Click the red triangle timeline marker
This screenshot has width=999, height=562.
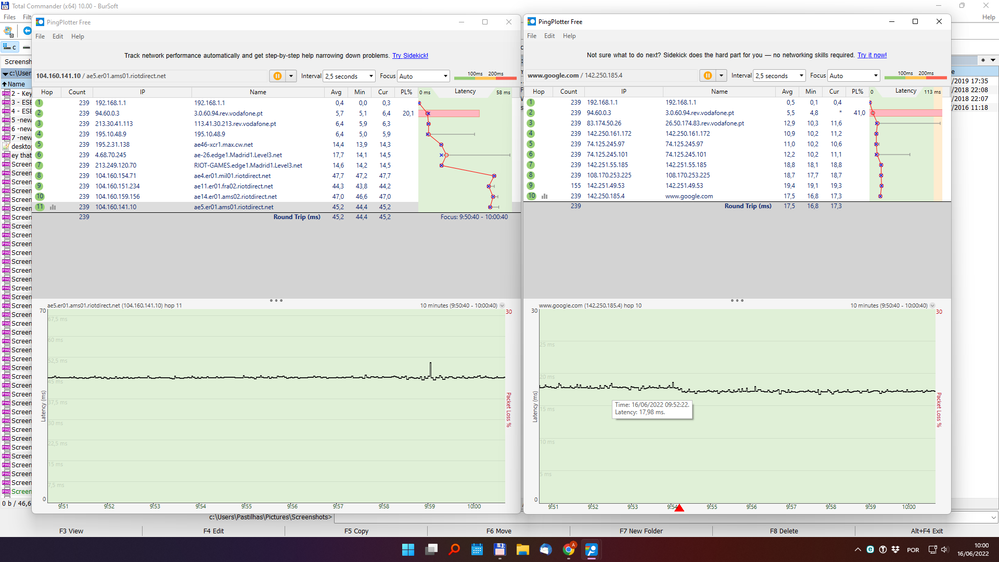(x=679, y=508)
